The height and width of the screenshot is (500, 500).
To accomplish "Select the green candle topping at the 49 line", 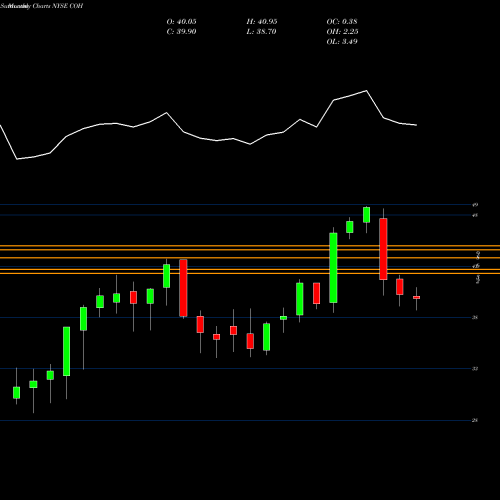I will [x=366, y=215].
